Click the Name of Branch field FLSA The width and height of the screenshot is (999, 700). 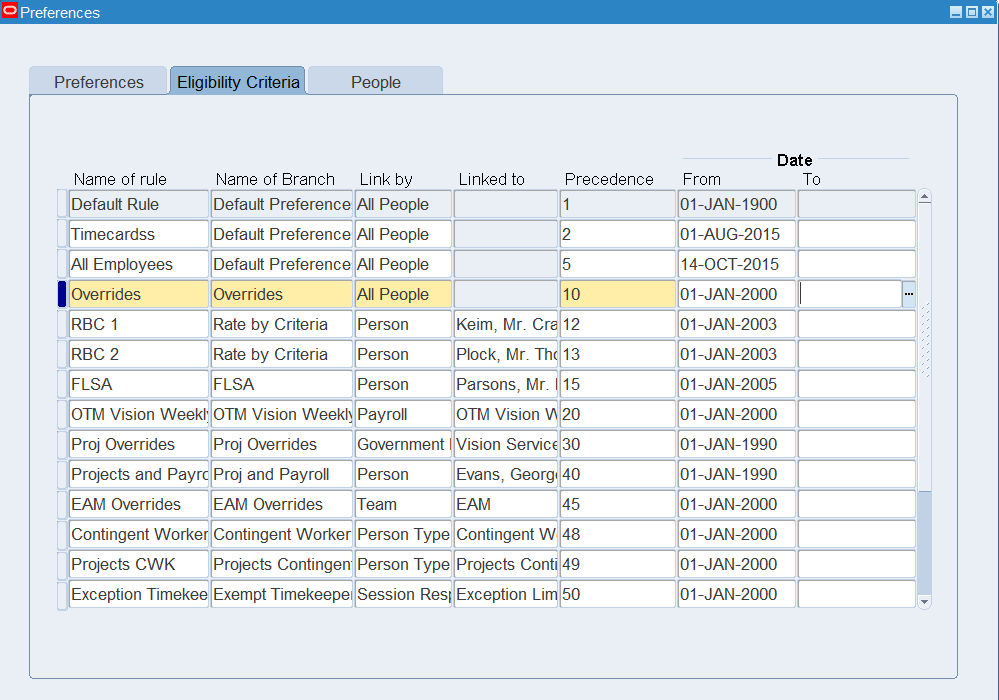[x=282, y=384]
